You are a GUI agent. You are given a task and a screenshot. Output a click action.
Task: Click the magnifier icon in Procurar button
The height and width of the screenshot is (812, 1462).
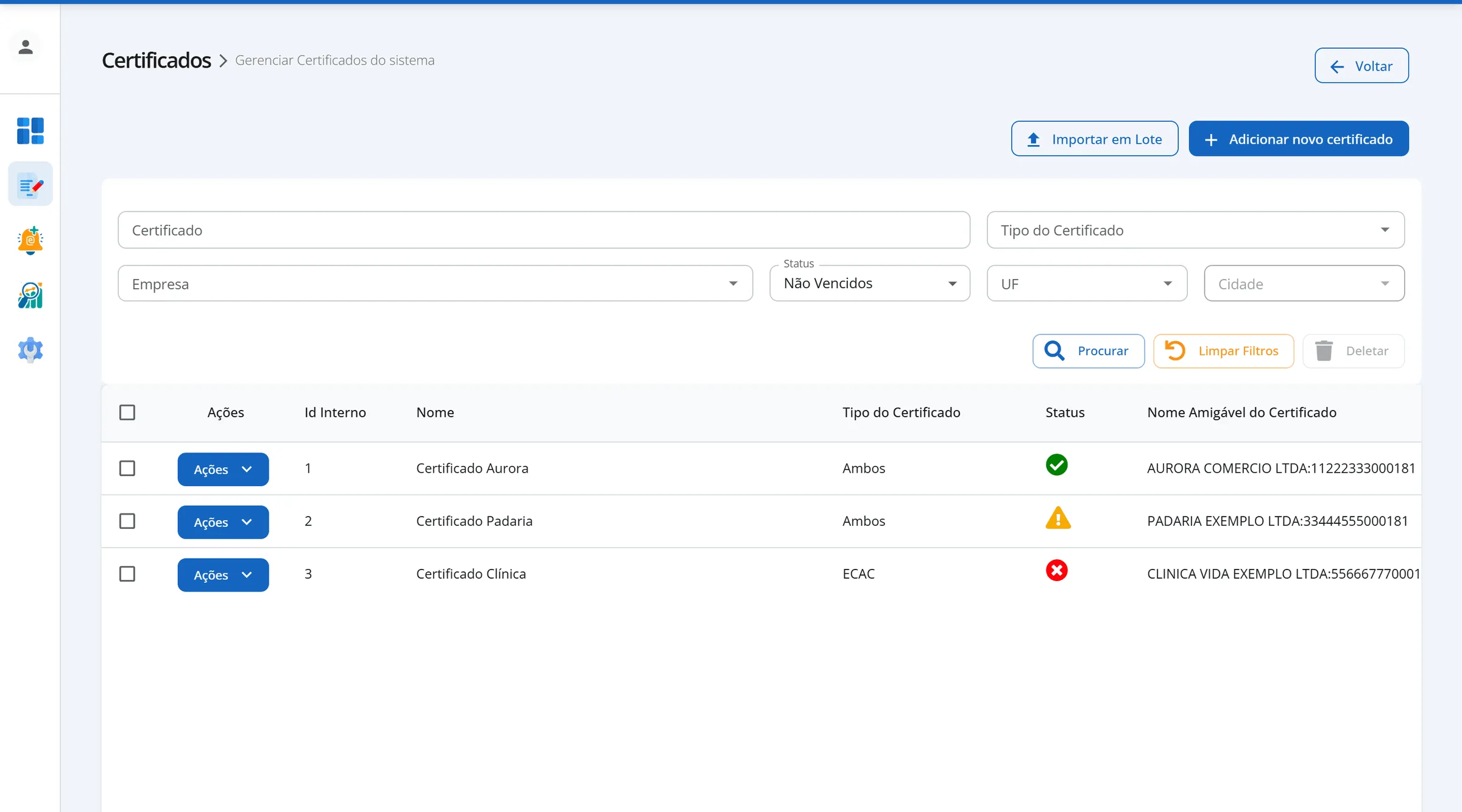click(x=1054, y=350)
